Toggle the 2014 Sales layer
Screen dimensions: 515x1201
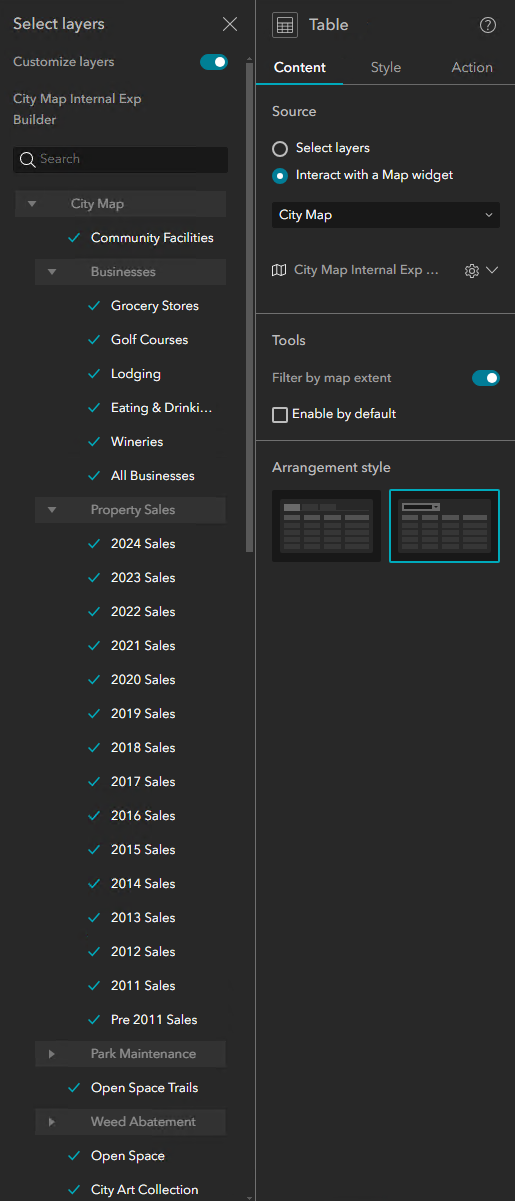[94, 884]
